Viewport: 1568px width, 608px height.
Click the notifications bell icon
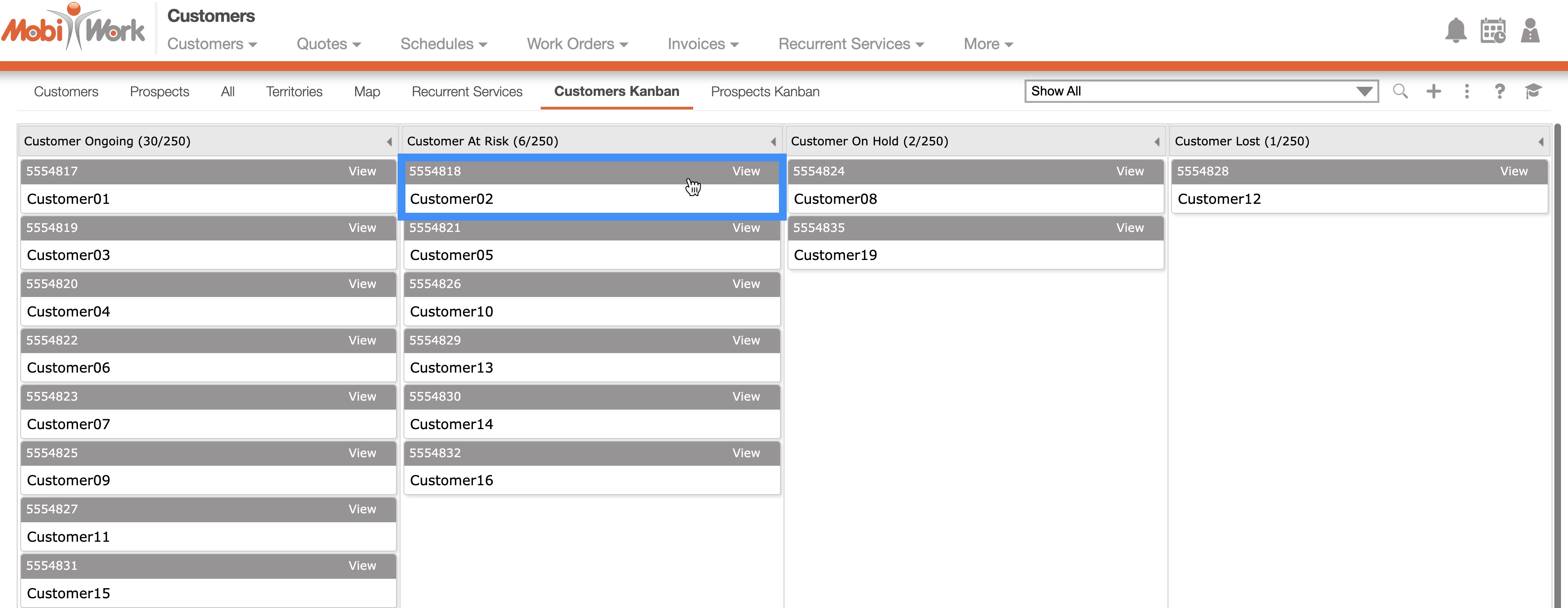(1455, 30)
